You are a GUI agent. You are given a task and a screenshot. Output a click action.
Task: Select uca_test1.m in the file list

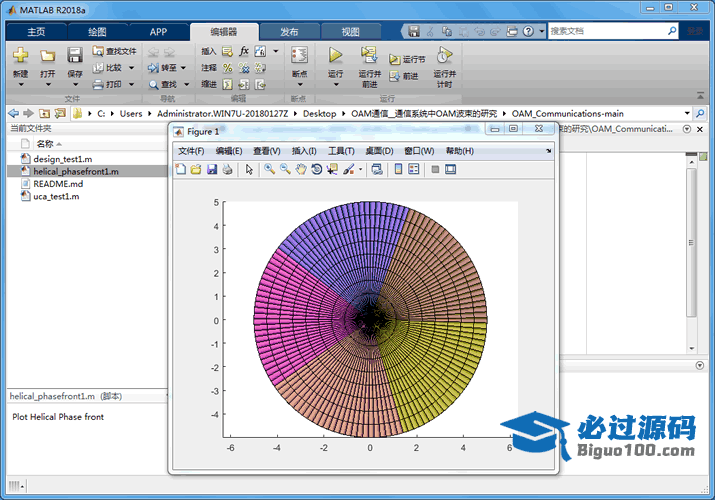pos(56,196)
